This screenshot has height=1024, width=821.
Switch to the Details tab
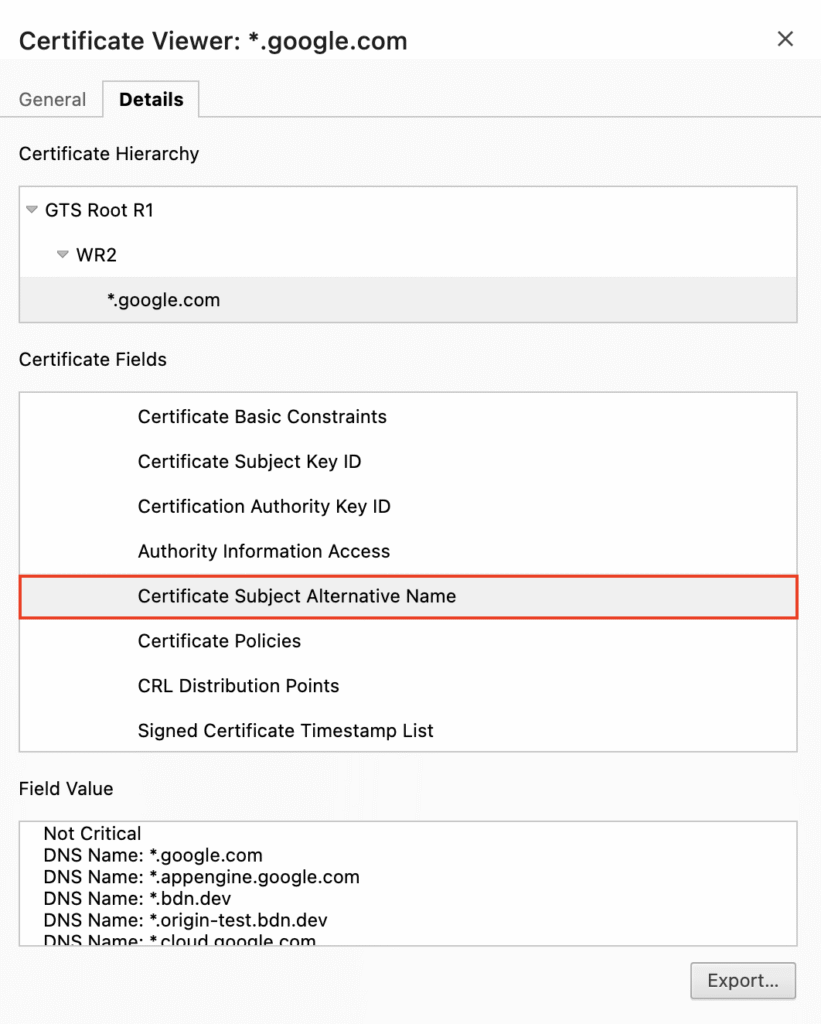tap(151, 99)
